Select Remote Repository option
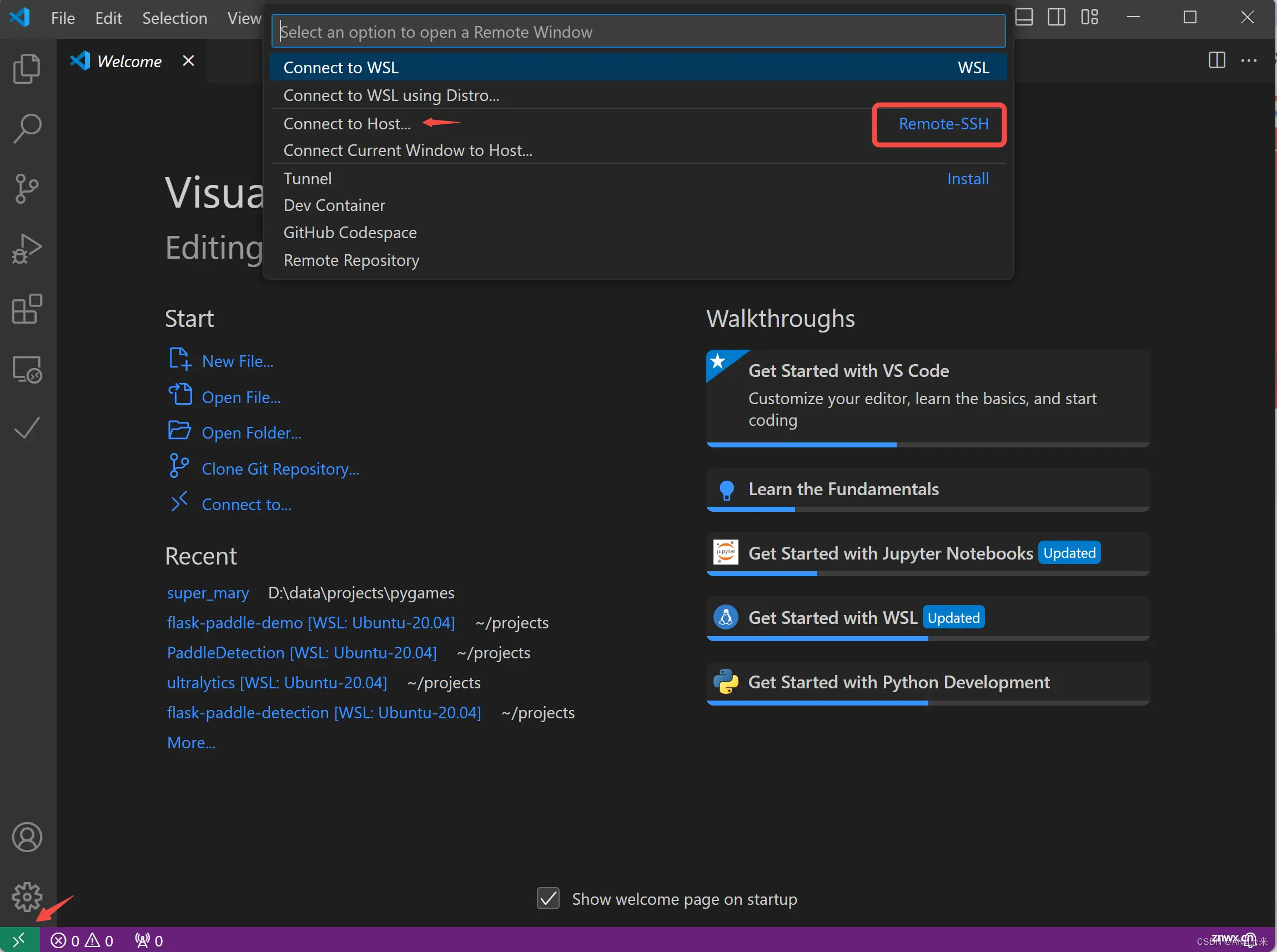 pyautogui.click(x=638, y=260)
